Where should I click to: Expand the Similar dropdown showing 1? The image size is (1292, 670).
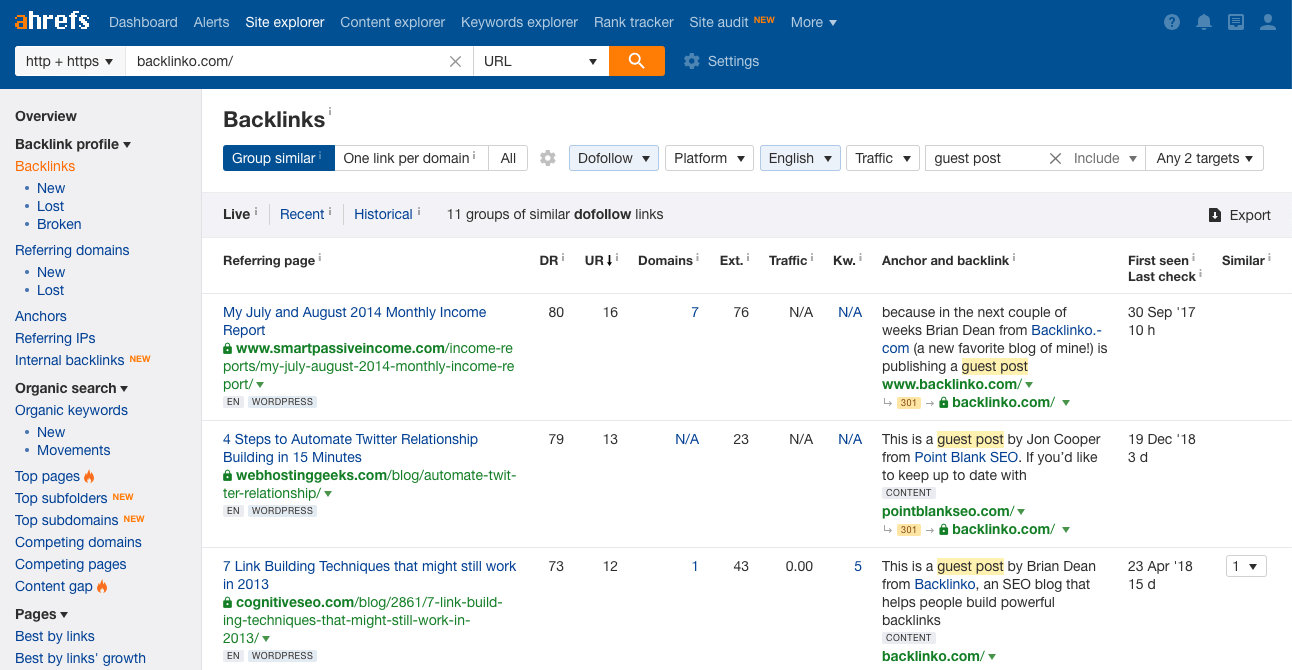pos(1246,566)
